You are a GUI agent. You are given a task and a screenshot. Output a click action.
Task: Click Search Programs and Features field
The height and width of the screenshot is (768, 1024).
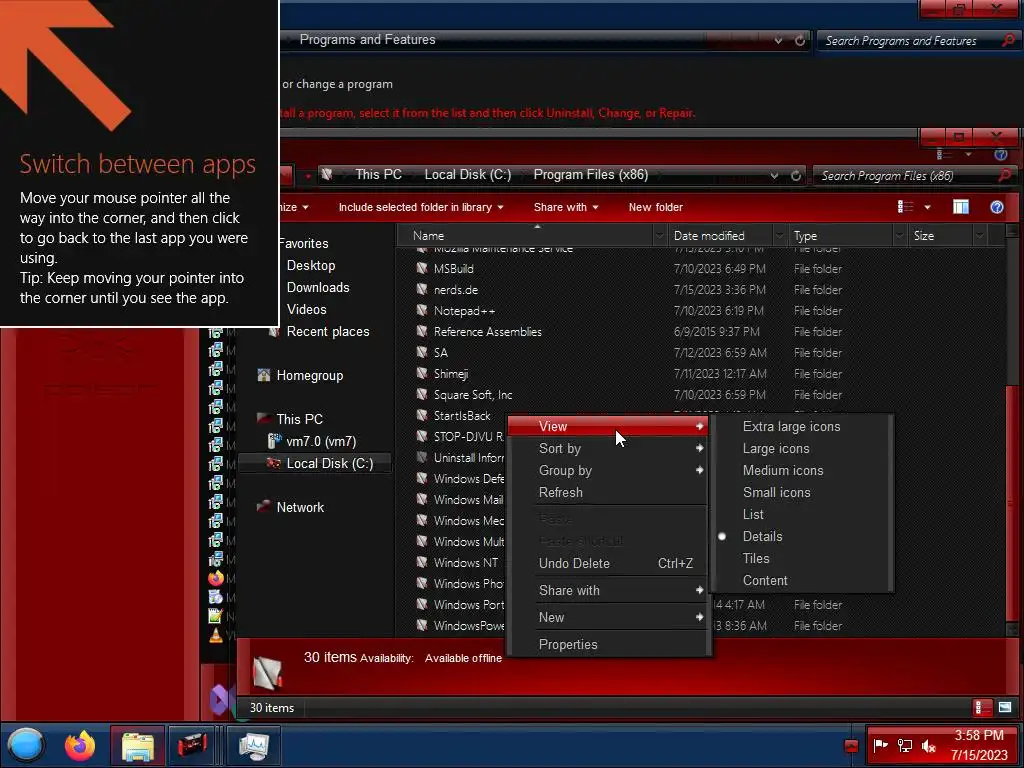[908, 40]
